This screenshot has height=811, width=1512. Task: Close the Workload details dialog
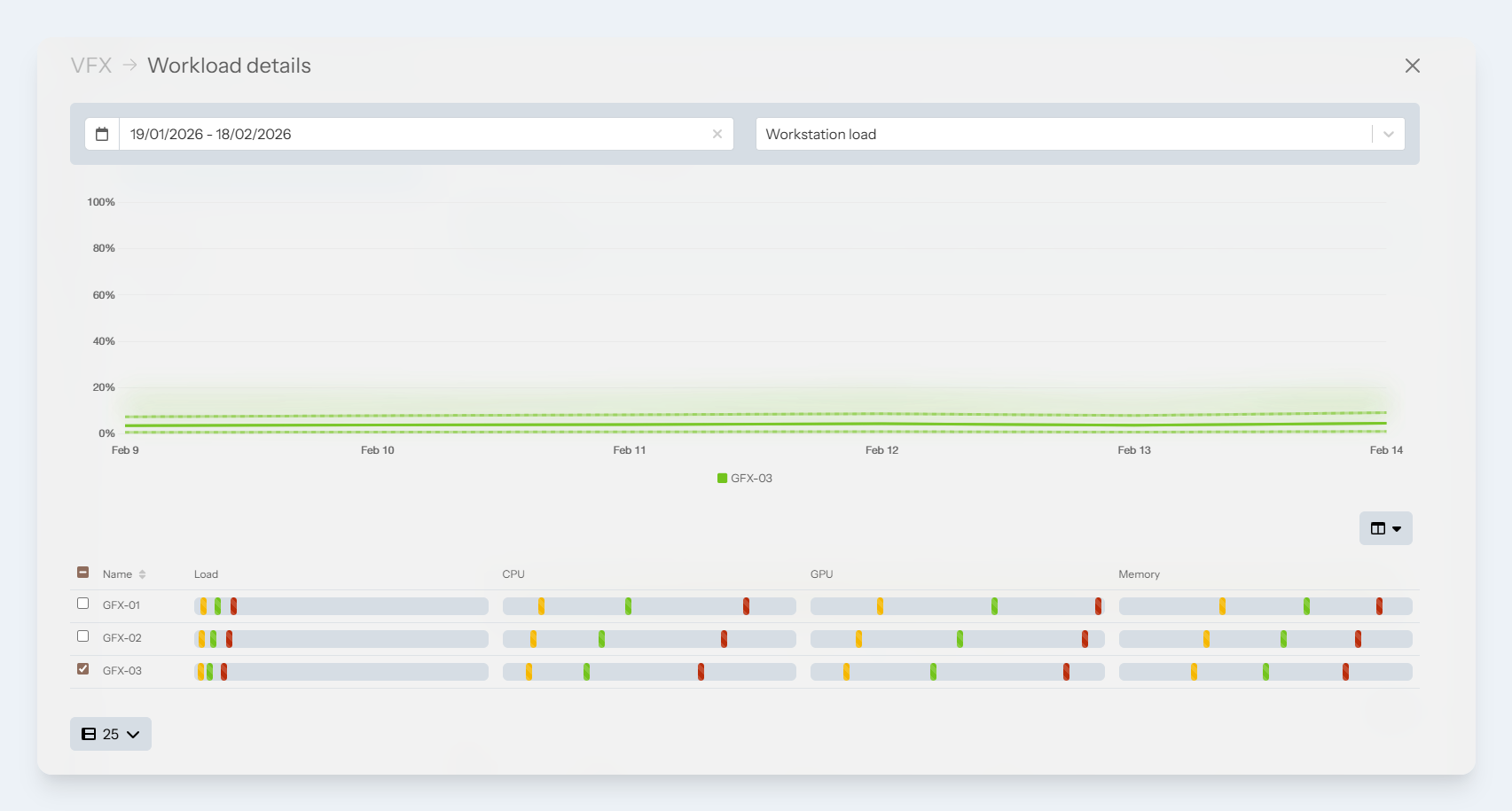(x=1412, y=66)
